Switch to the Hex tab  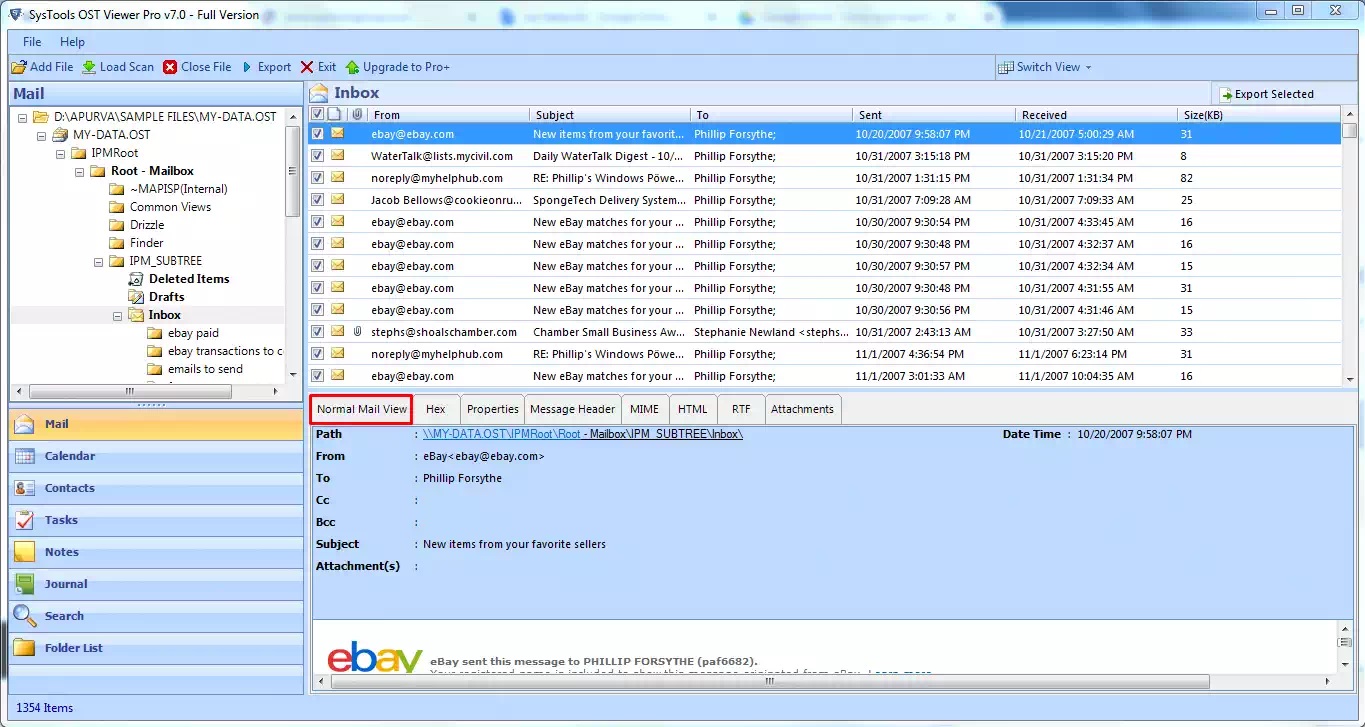pyautogui.click(x=435, y=409)
